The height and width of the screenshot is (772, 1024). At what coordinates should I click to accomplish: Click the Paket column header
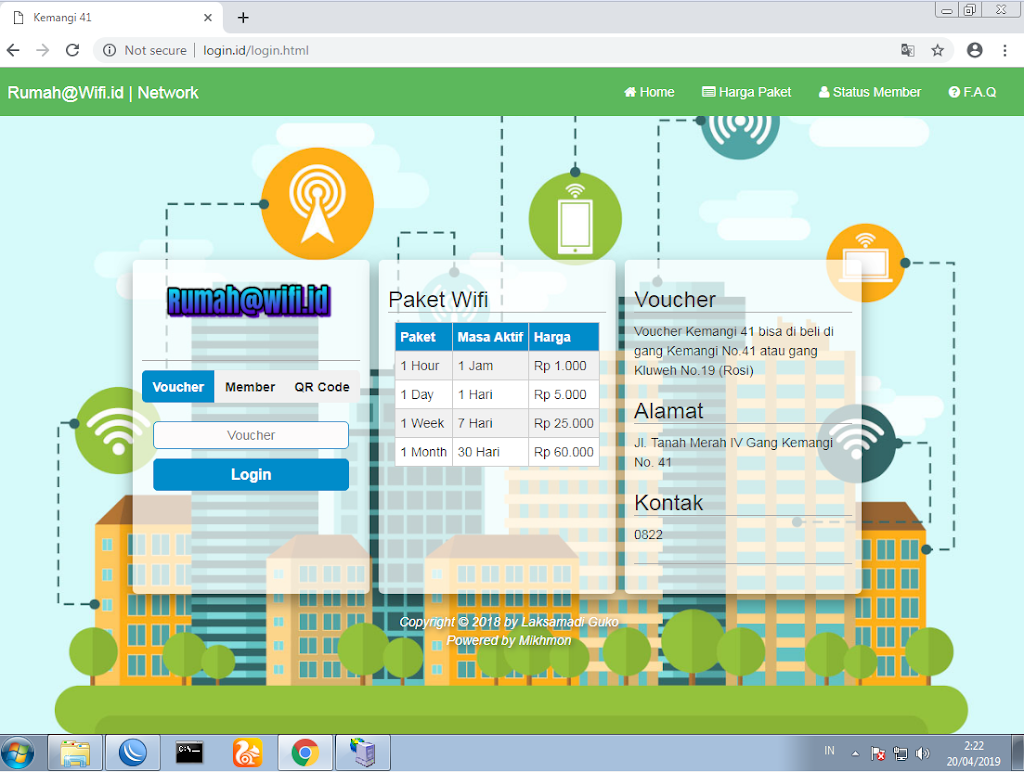click(423, 337)
